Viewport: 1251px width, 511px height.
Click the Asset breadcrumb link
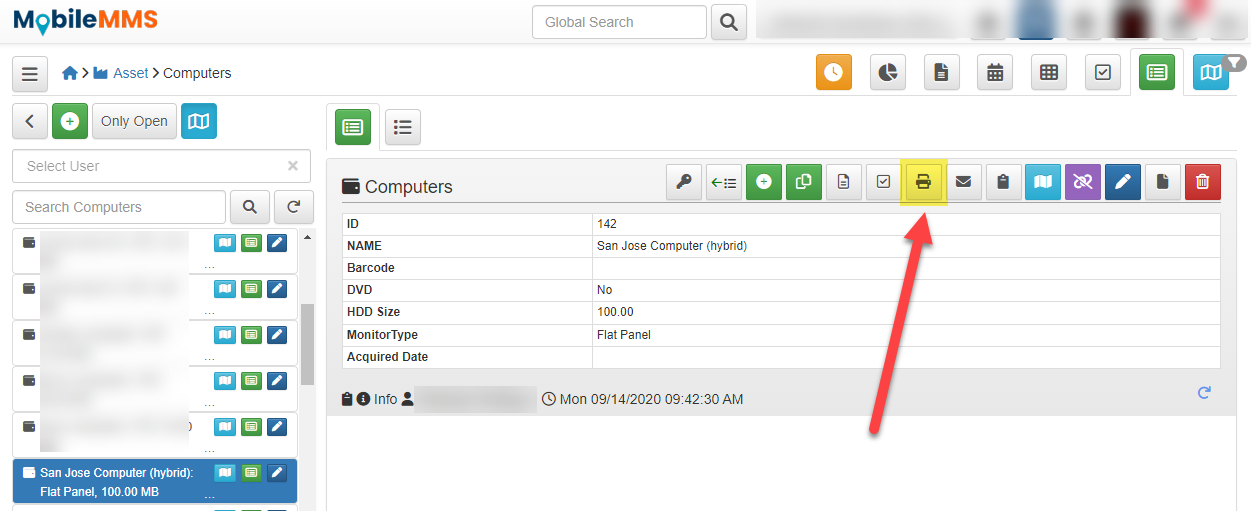click(x=130, y=73)
